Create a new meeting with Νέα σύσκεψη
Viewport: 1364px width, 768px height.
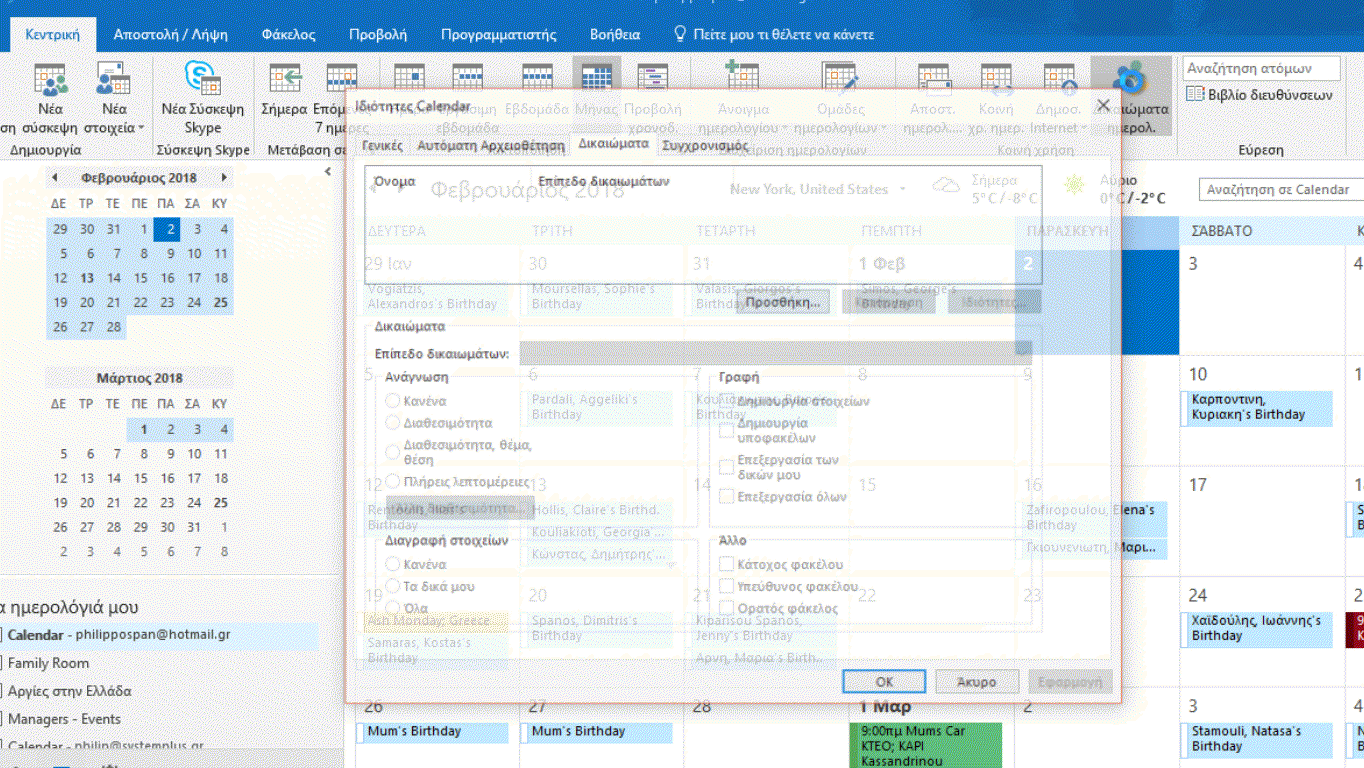[50, 98]
